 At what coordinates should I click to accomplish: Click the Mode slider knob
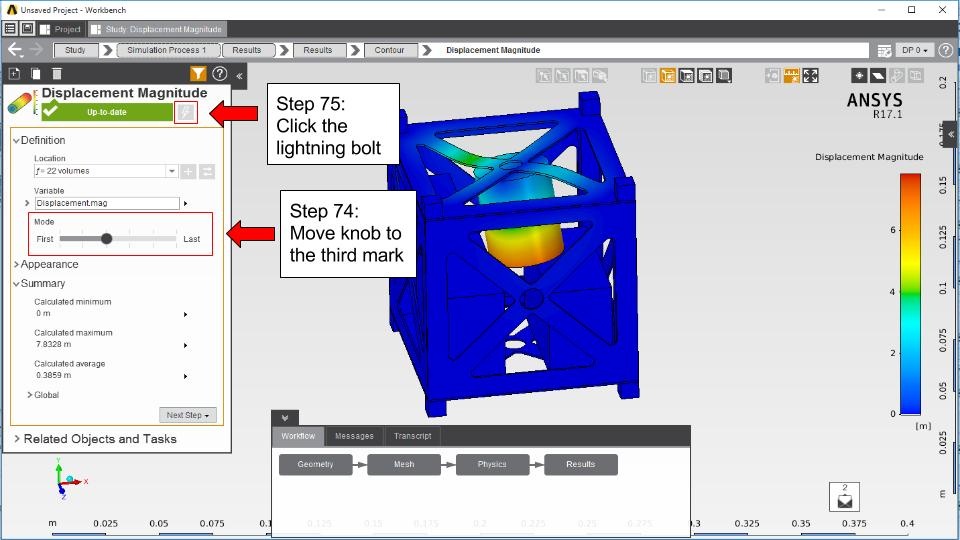[107, 239]
